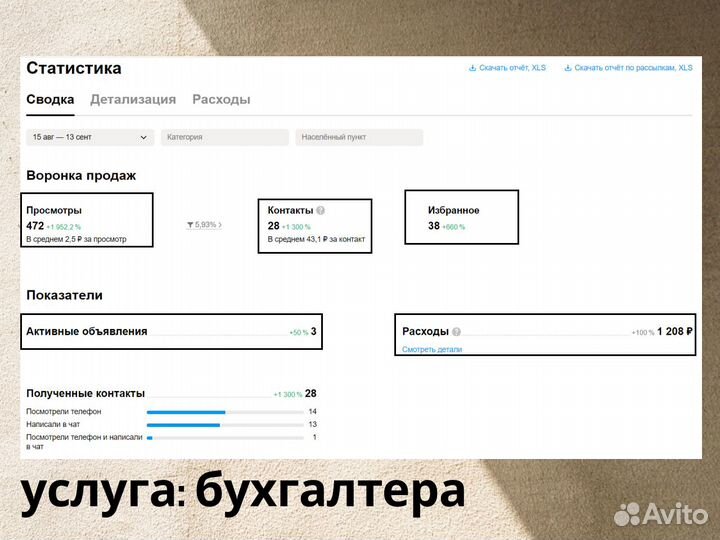Screen dimensions: 720x540
Task: Click the help icon next to Контакты
Action: tap(321, 210)
